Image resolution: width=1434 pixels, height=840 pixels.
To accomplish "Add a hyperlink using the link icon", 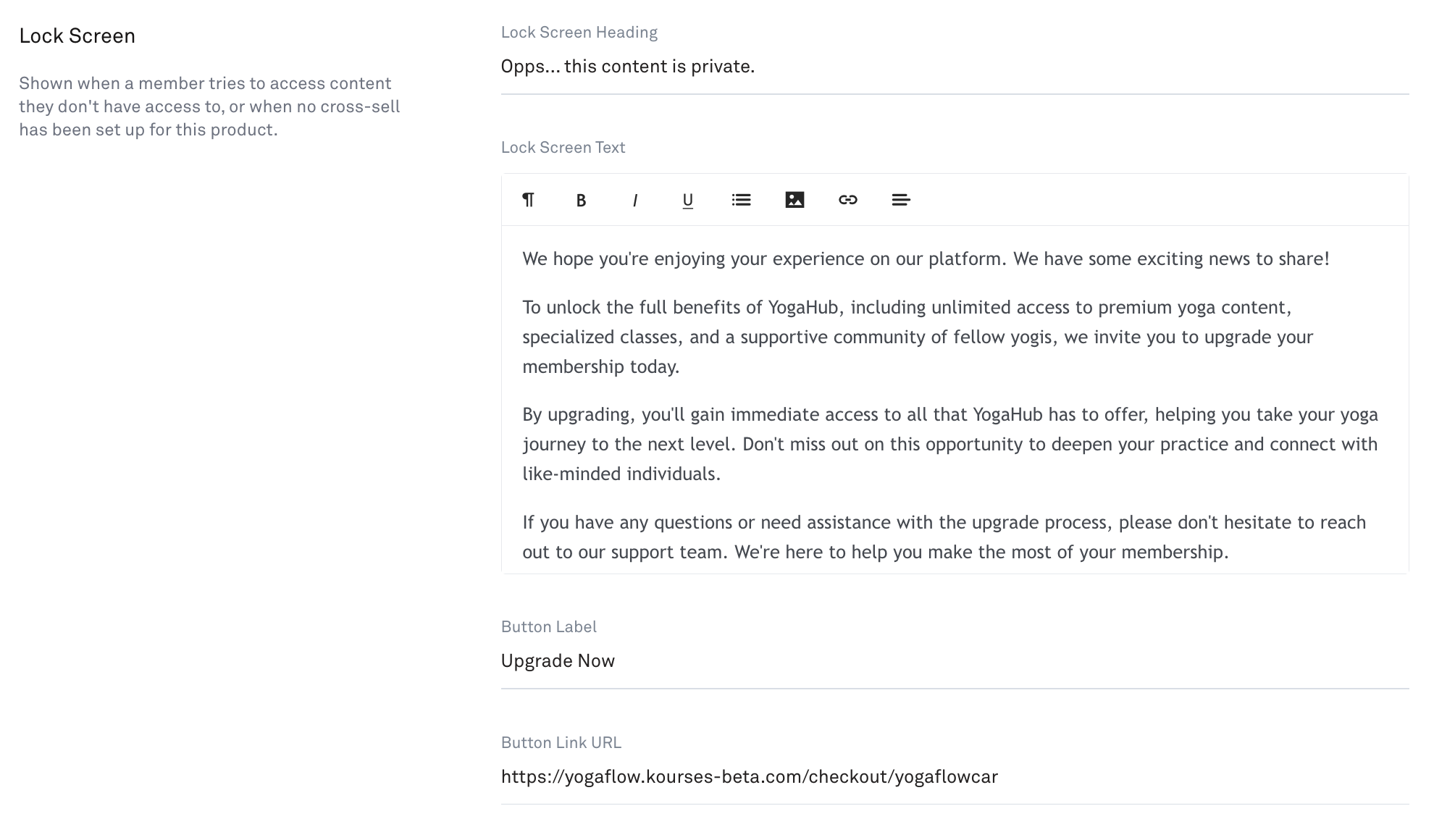I will pyautogui.click(x=848, y=200).
